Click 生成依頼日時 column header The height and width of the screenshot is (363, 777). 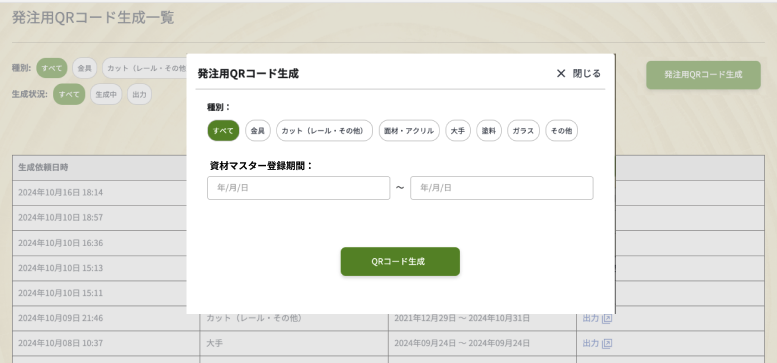[106, 167]
